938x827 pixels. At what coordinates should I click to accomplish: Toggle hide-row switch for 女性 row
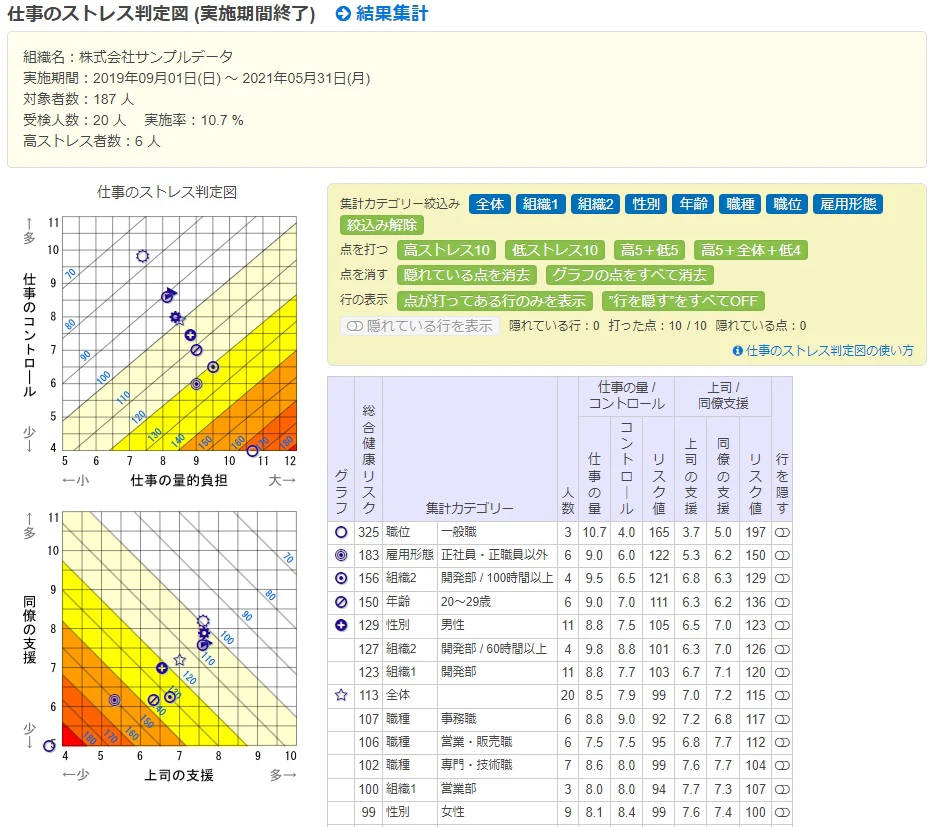point(782,812)
